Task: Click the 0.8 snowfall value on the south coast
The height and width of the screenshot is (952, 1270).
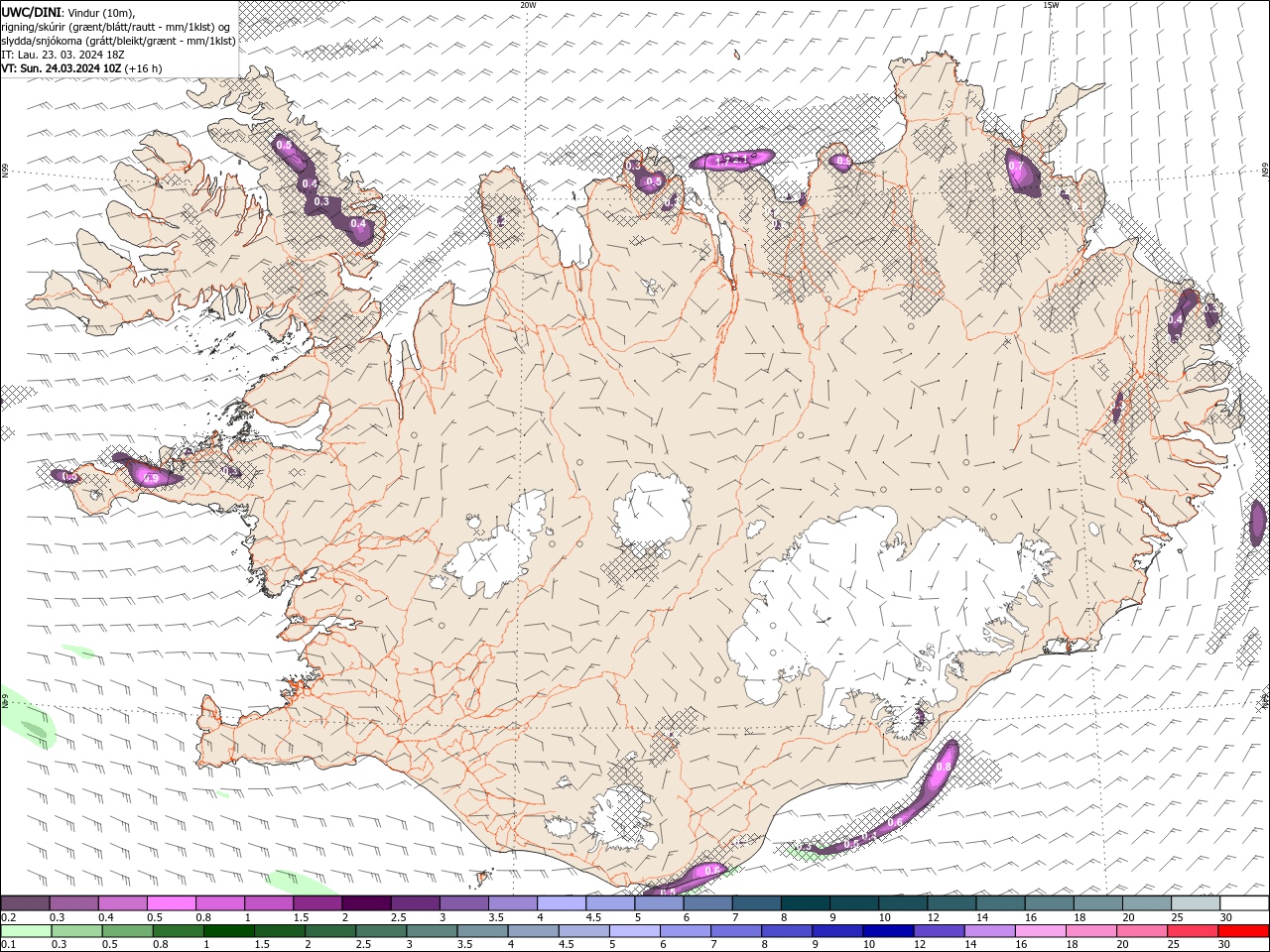Action: 711,870
